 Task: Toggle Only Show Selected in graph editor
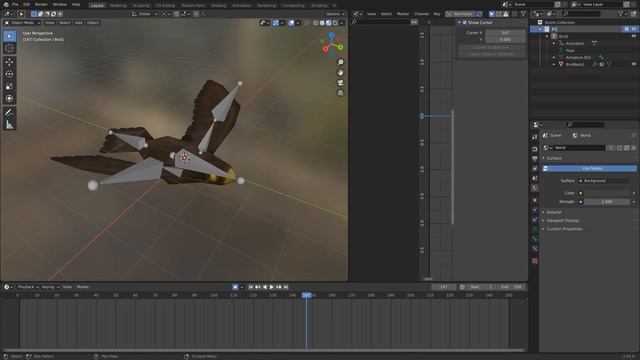[x=492, y=14]
